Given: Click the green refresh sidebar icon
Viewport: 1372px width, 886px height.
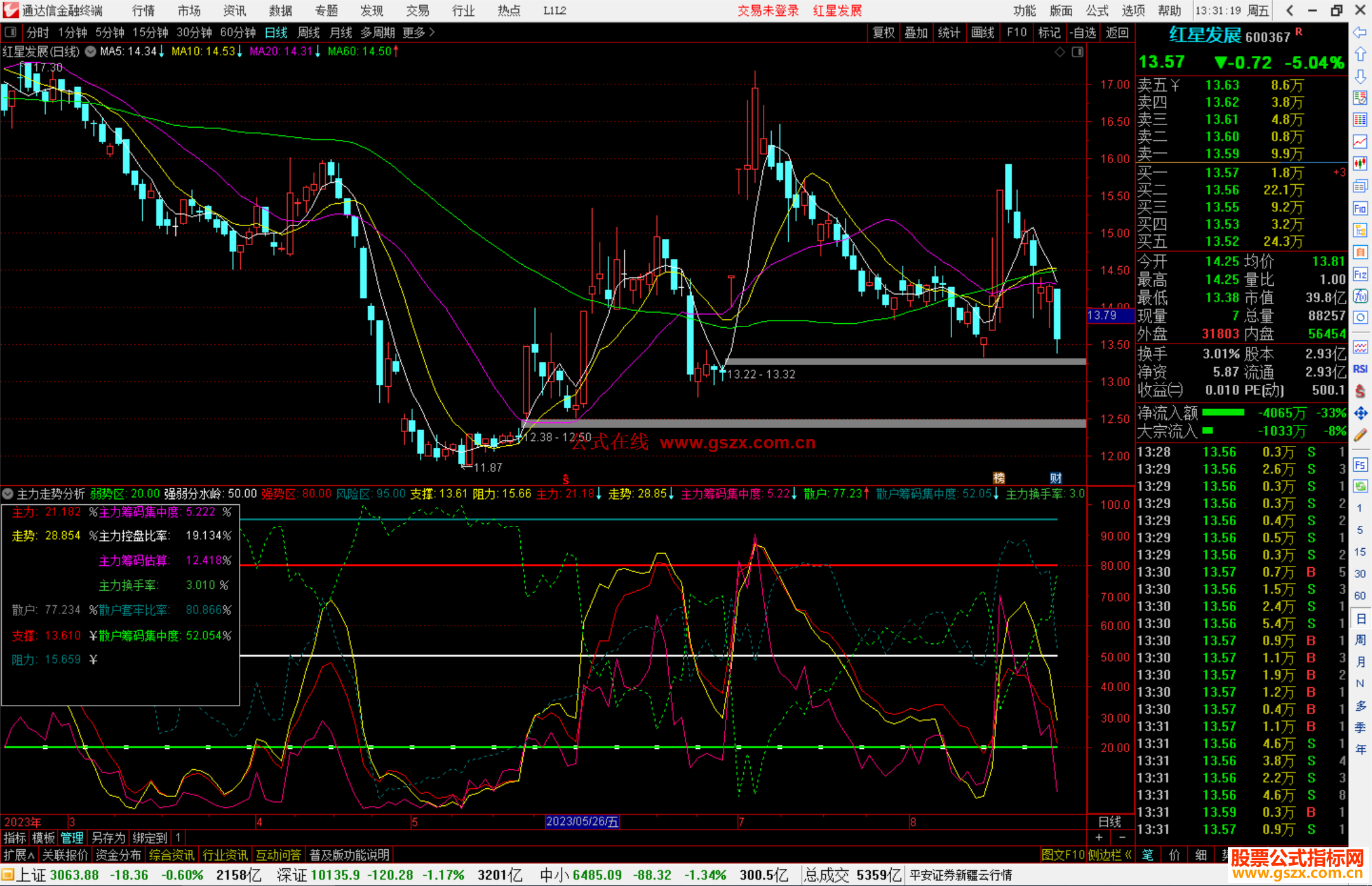Looking at the screenshot, I should (x=1360, y=487).
